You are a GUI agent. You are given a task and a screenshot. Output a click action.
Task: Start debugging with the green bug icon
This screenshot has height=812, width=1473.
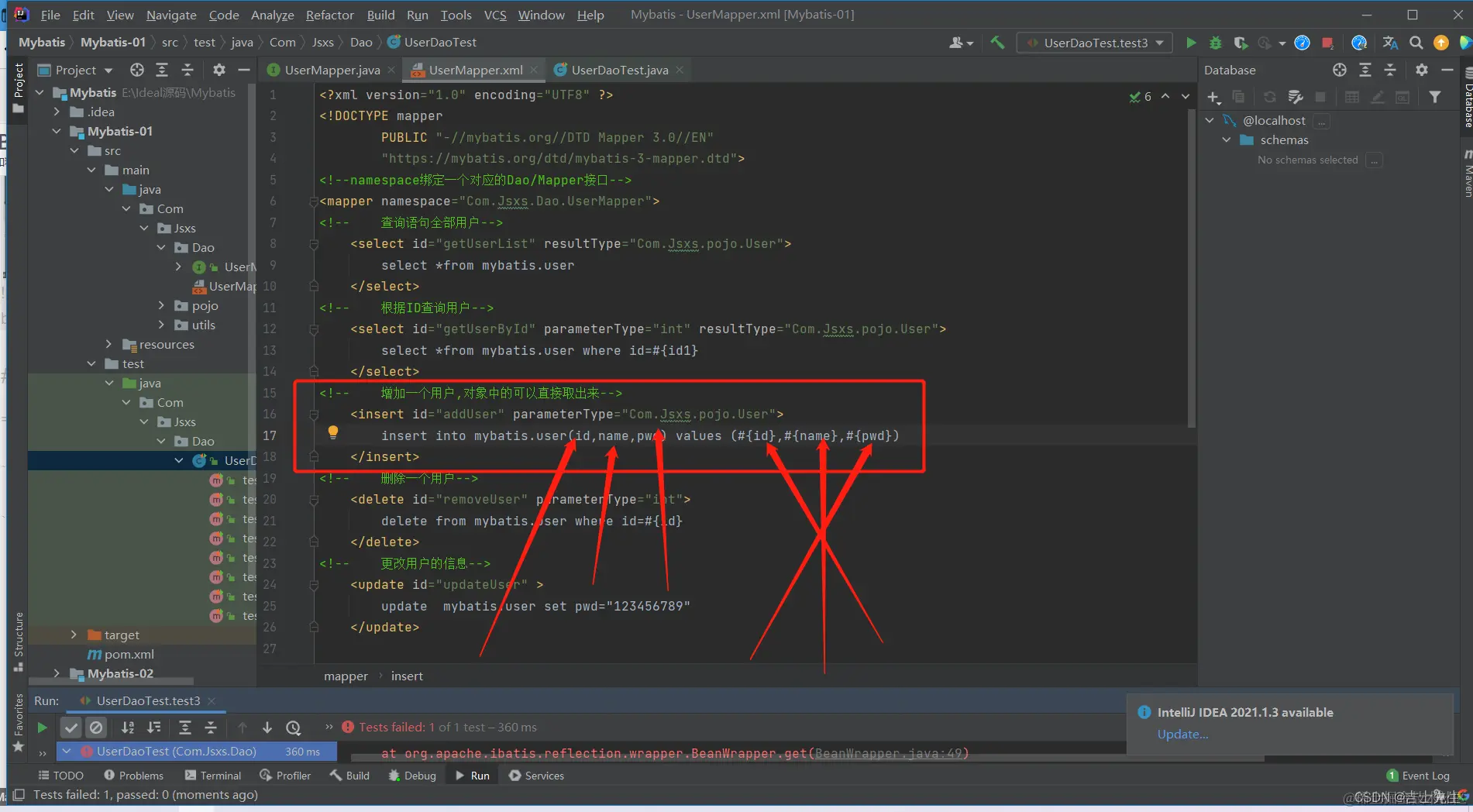click(x=1216, y=43)
